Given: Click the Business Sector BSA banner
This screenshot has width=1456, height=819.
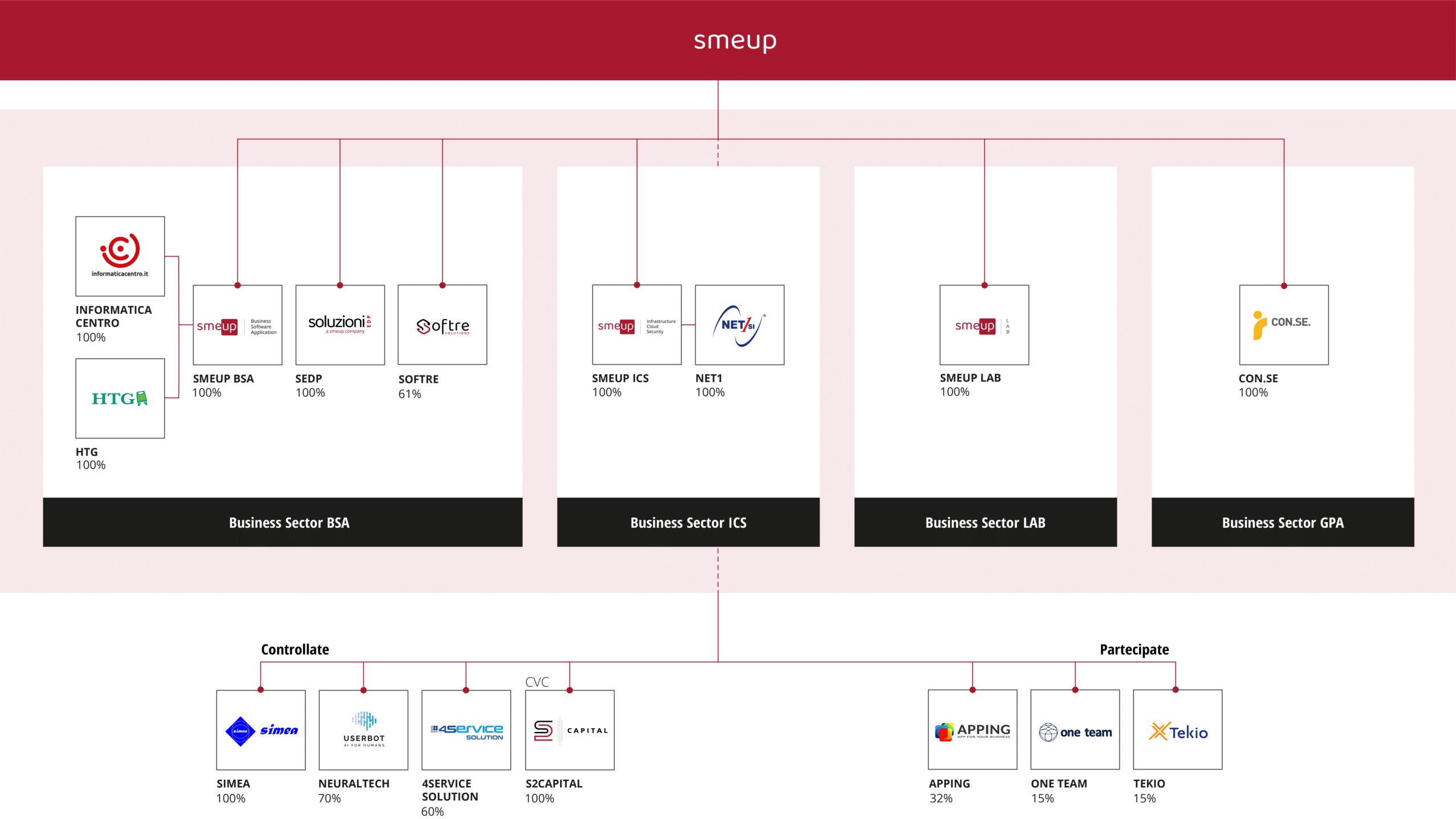Looking at the screenshot, I should point(283,522).
